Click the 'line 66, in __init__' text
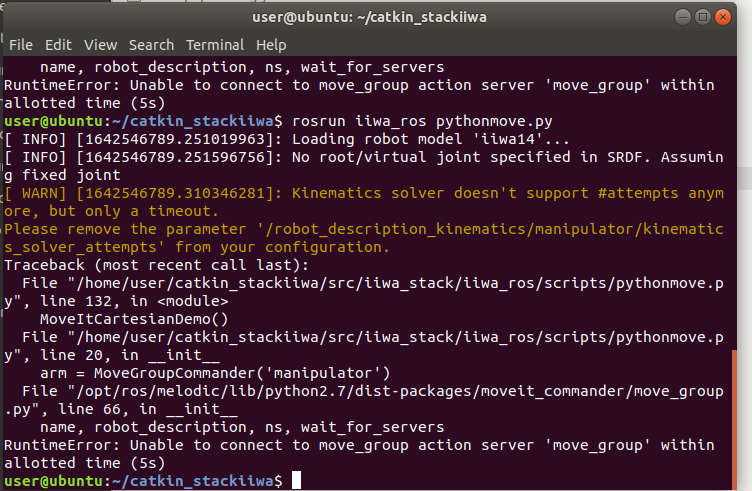752x491 pixels. click(148, 409)
